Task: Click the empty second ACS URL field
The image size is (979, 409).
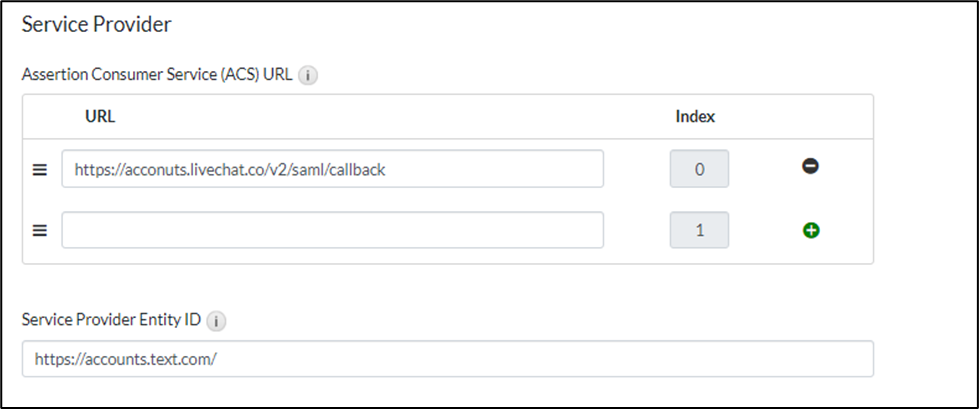Action: pos(332,230)
